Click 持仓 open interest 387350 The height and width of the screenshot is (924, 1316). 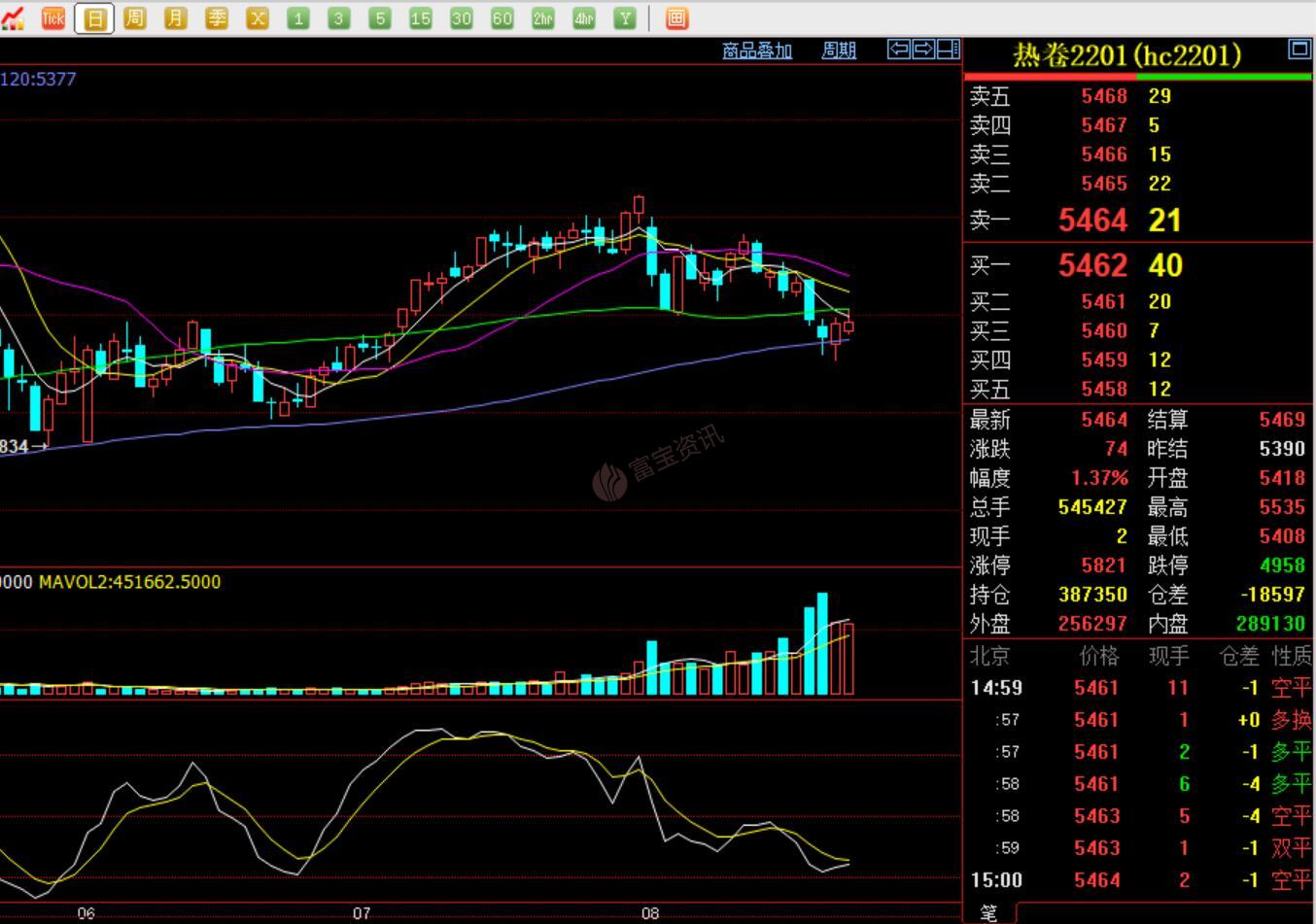pos(1092,595)
